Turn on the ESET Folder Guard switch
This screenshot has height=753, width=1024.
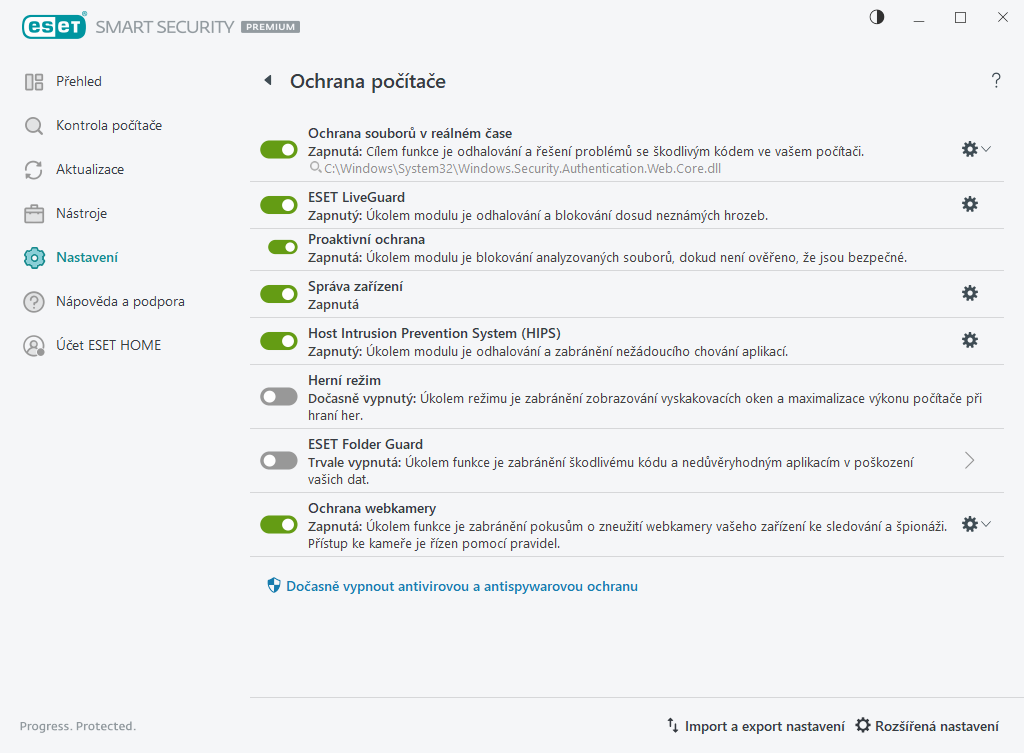pyautogui.click(x=279, y=461)
